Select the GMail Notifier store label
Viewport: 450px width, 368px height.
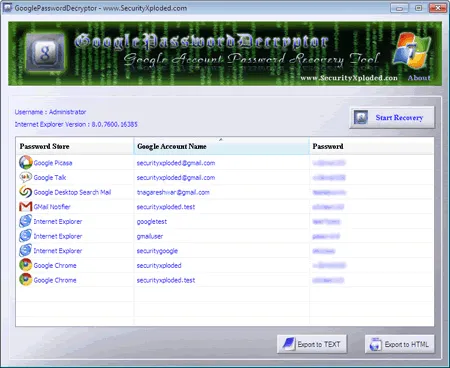click(x=52, y=207)
